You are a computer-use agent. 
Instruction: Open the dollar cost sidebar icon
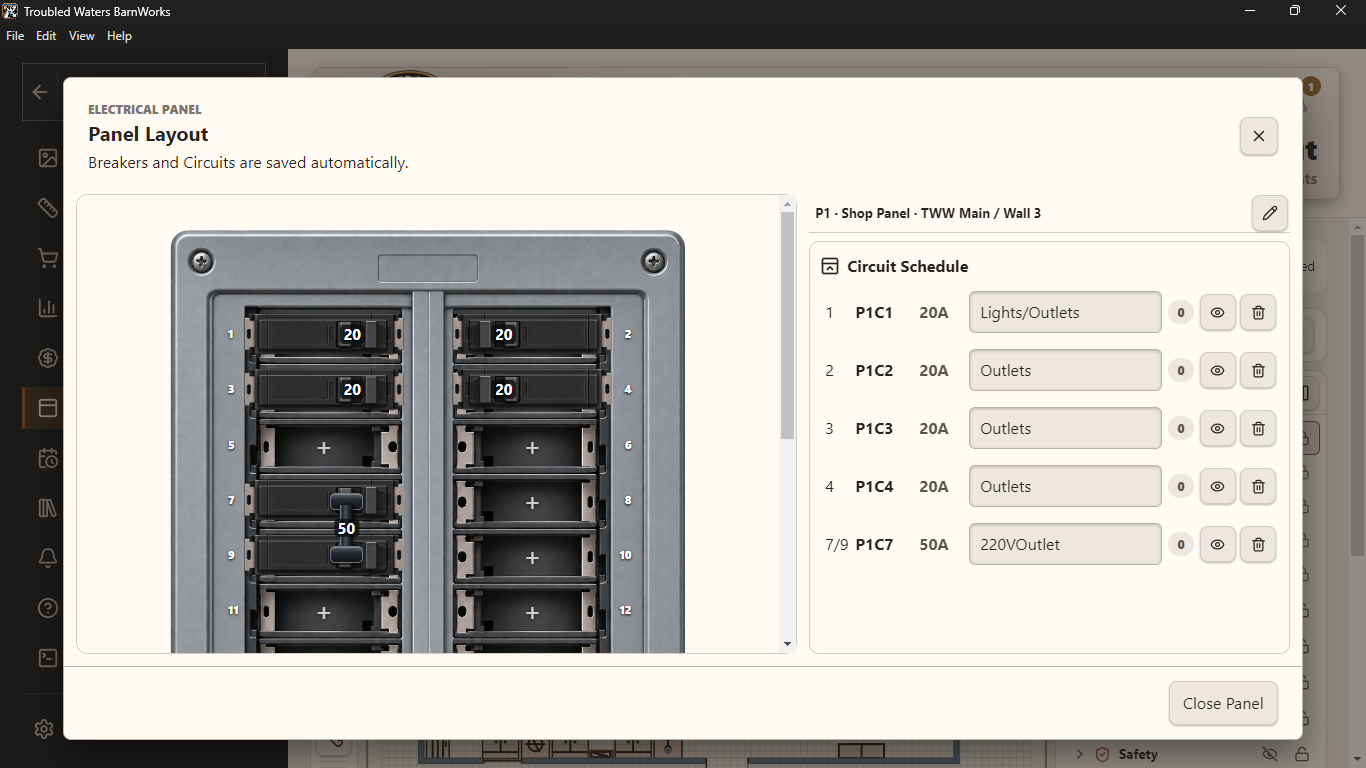click(47, 358)
